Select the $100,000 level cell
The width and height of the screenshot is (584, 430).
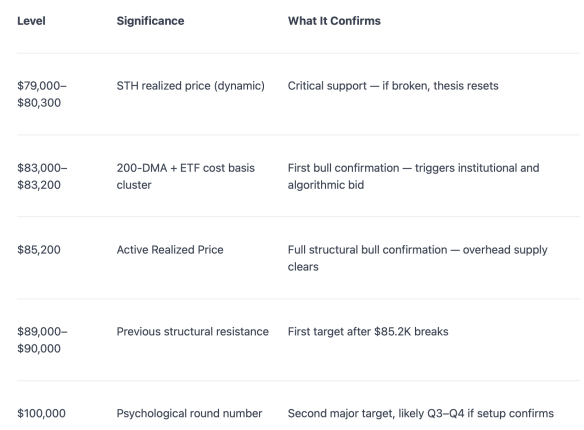click(x=41, y=414)
